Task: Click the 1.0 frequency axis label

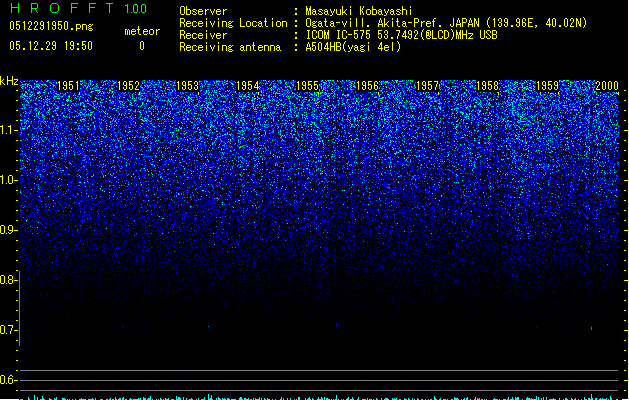Action: click(x=8, y=180)
